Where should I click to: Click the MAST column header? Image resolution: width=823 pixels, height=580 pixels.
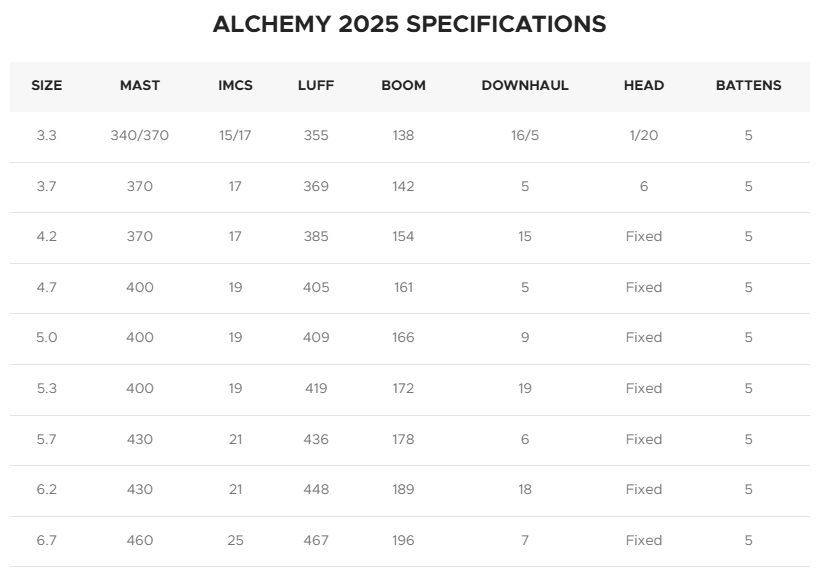tap(140, 86)
